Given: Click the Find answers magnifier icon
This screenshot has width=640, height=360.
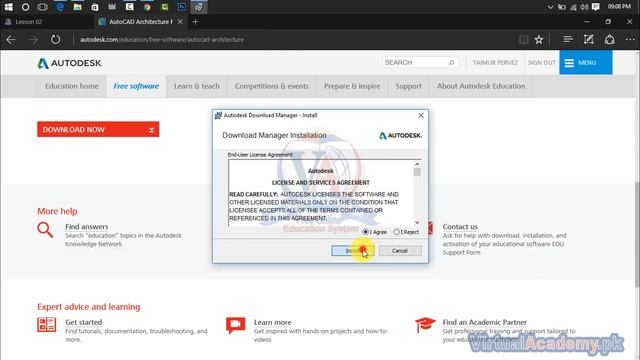Looking at the screenshot, I should pyautogui.click(x=45, y=230).
